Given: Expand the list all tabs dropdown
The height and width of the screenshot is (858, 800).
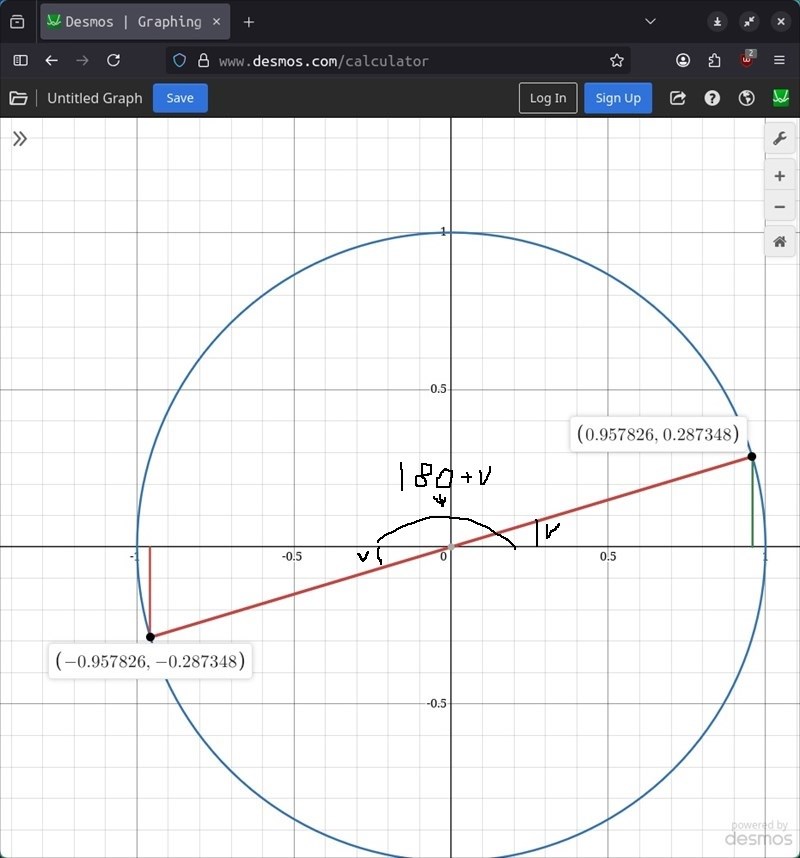Looking at the screenshot, I should point(650,21).
